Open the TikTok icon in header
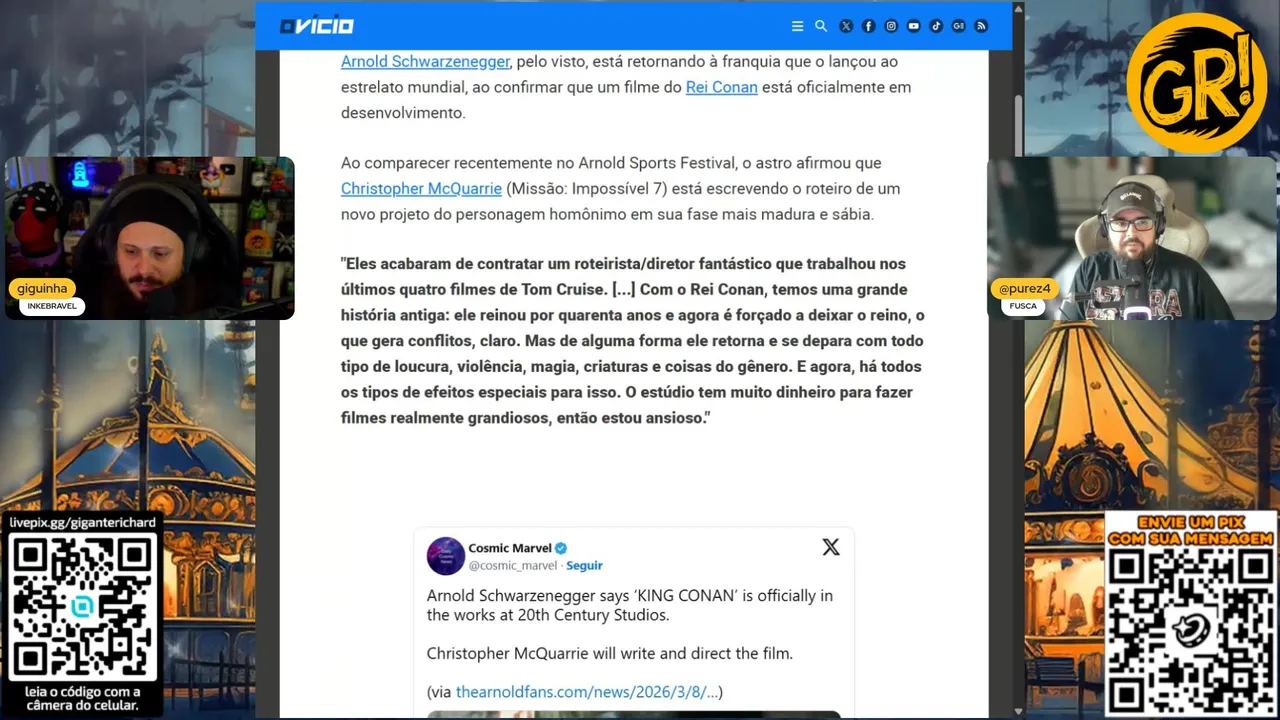Screen dimensions: 1280x720 pyautogui.click(x=936, y=26)
